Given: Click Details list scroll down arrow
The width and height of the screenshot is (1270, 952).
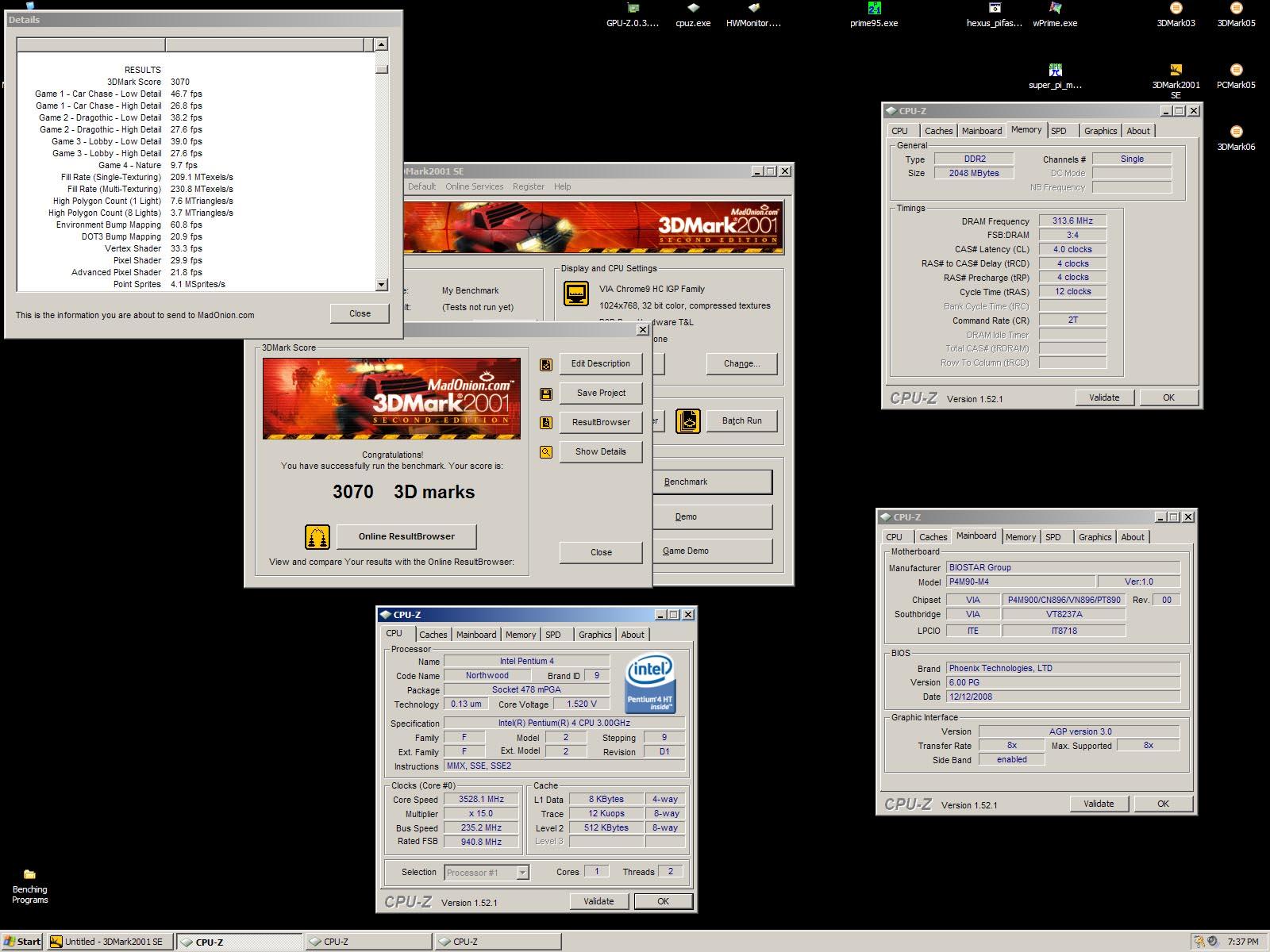Looking at the screenshot, I should [x=381, y=284].
